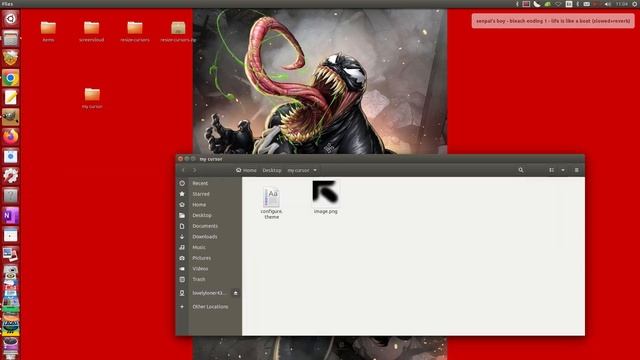640x360 pixels.
Task: Open Trash in the Files sidebar
Action: tap(209, 279)
